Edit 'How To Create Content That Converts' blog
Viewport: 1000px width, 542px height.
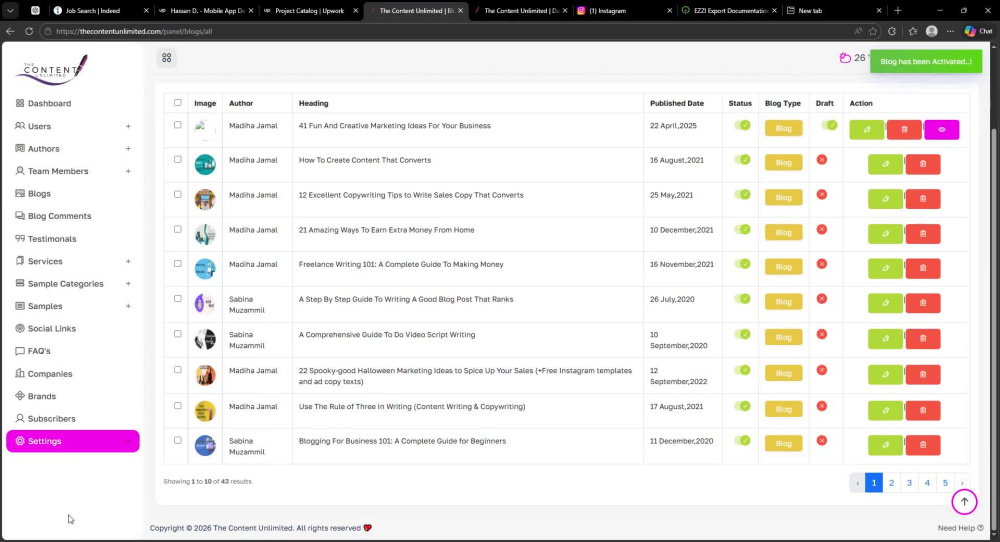pyautogui.click(x=885, y=164)
